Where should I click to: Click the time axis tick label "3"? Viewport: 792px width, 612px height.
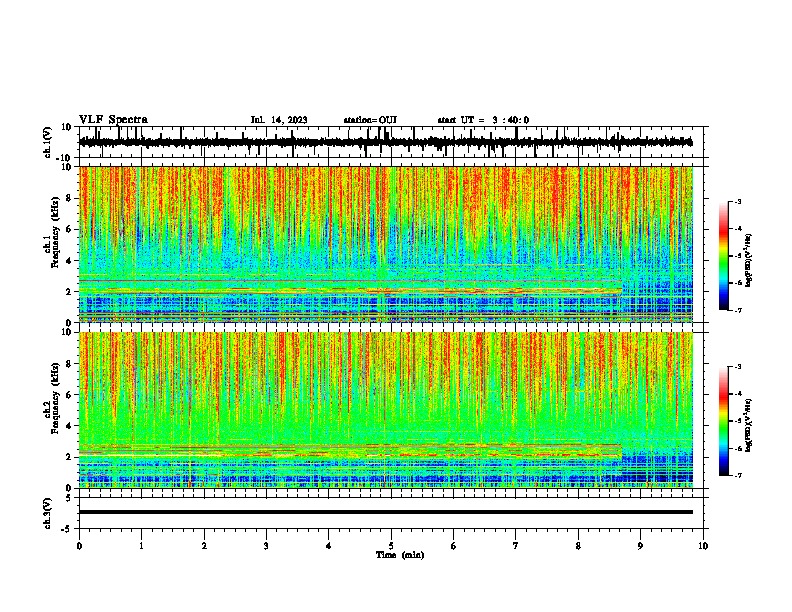(267, 546)
